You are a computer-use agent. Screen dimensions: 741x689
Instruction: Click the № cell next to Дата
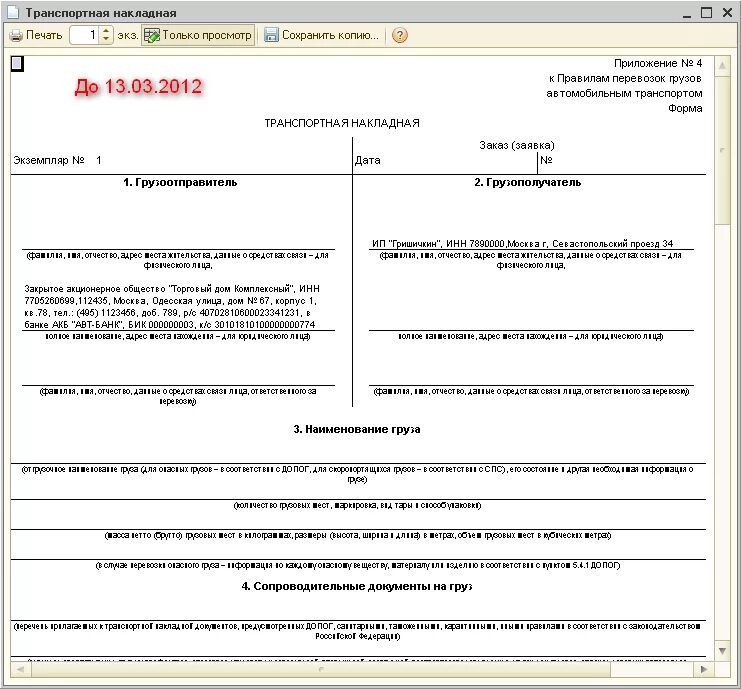[546, 160]
